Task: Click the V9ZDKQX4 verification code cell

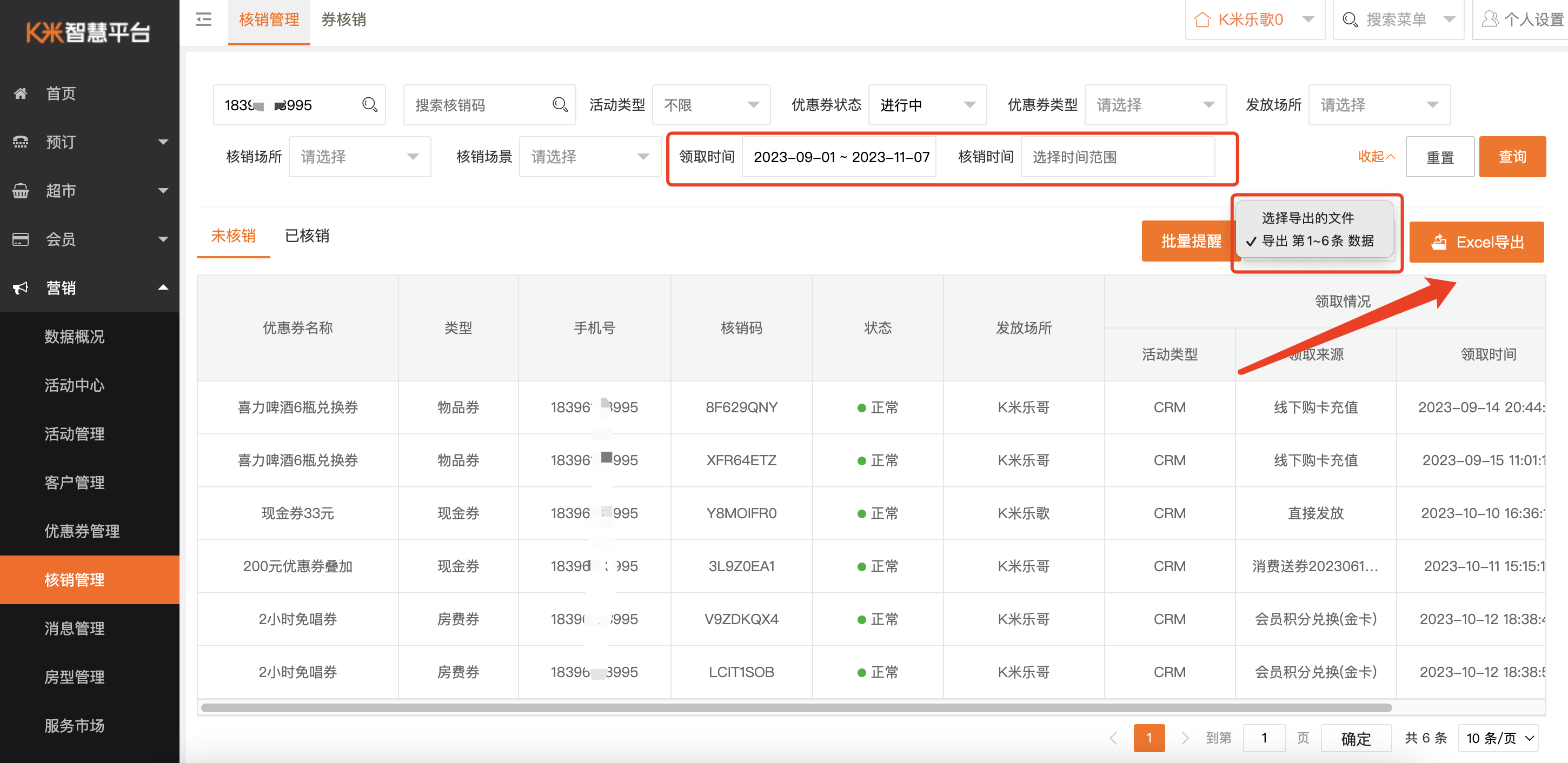Action: (741, 619)
